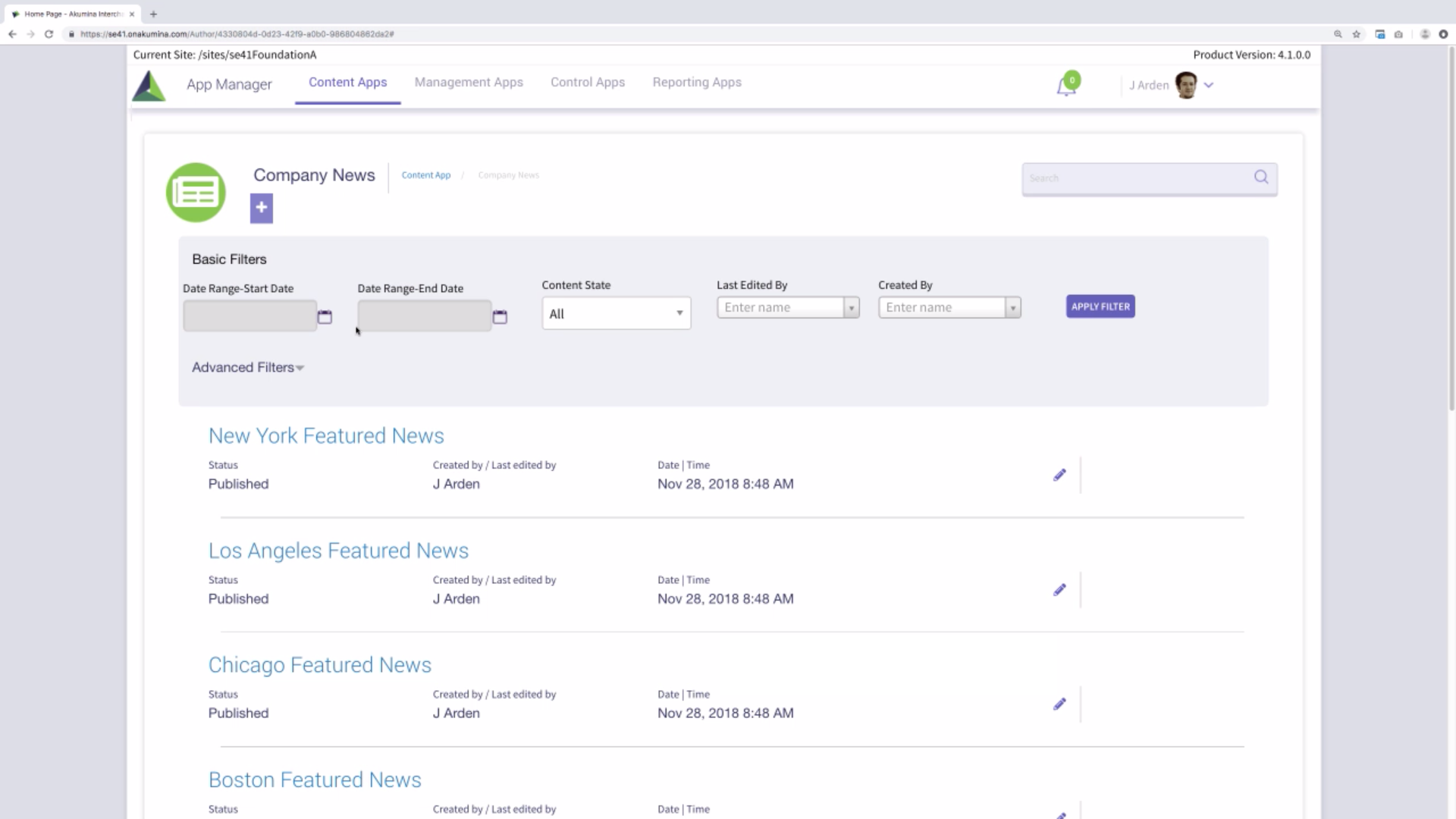Screen dimensions: 1456x819
Task: Open the J Arden user menu chevron
Action: pos(1209,85)
